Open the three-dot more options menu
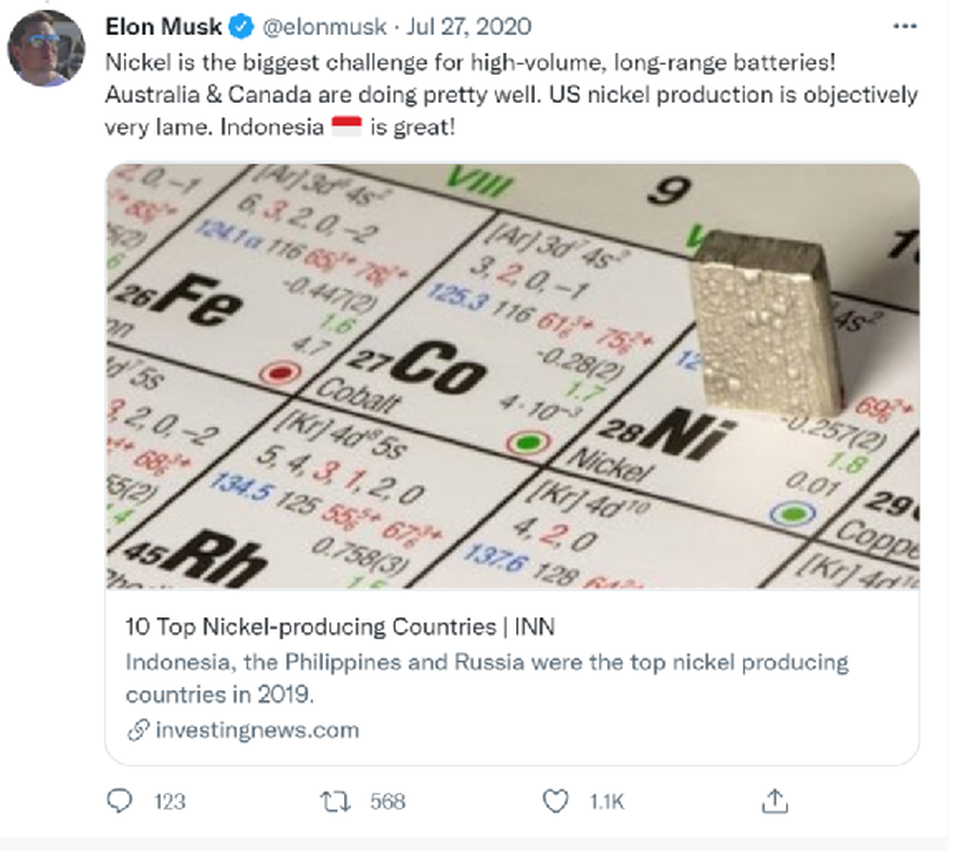960x851 pixels. tap(904, 26)
